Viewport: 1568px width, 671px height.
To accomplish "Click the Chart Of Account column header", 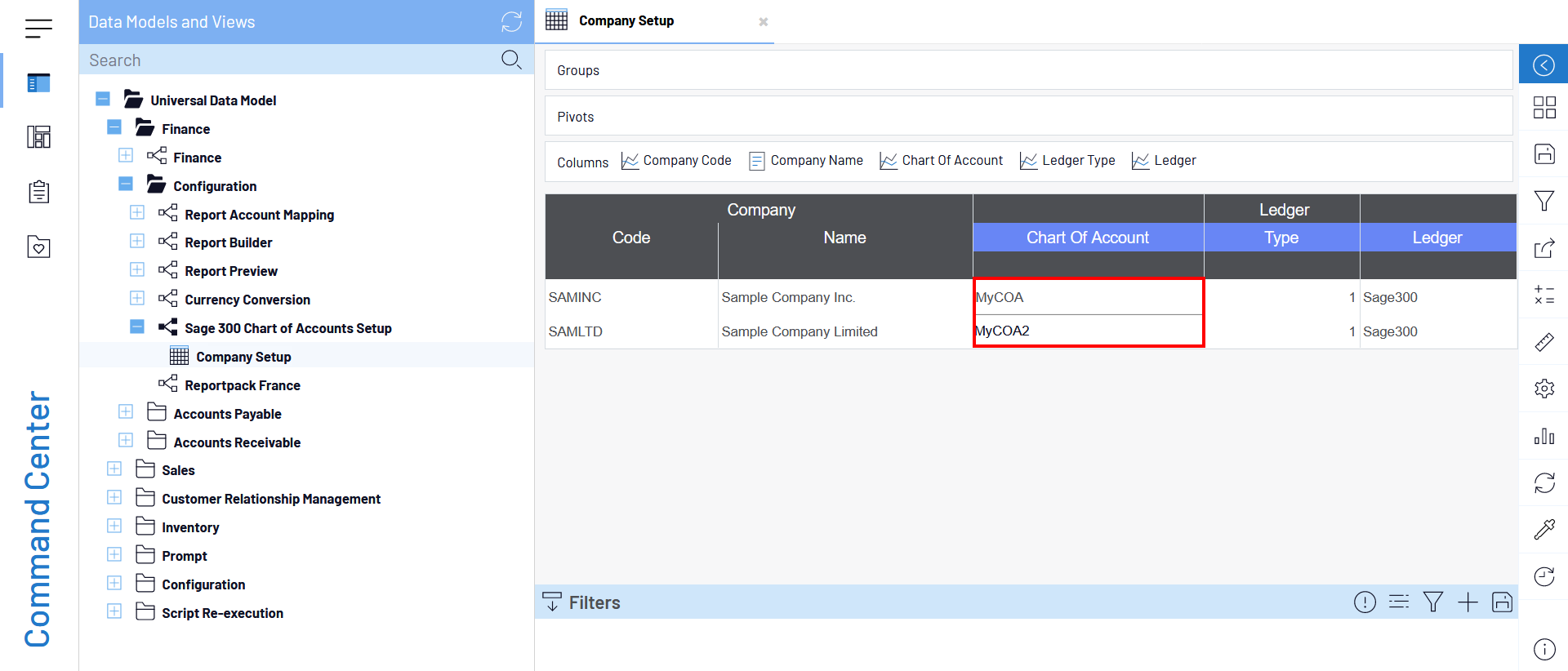I will point(1087,238).
